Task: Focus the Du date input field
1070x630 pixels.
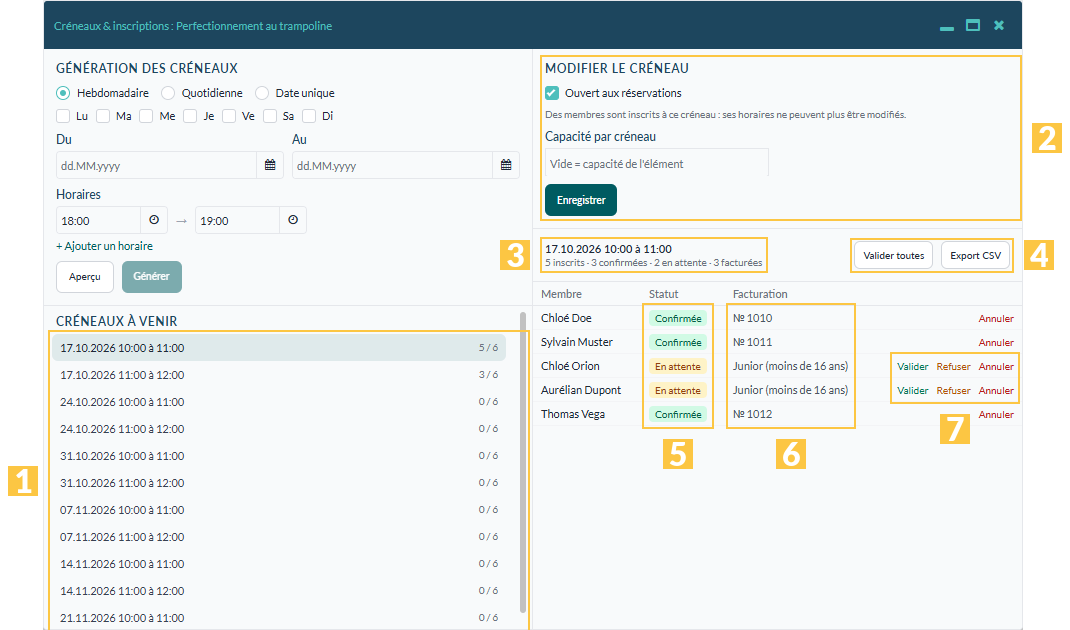Action: click(x=156, y=165)
